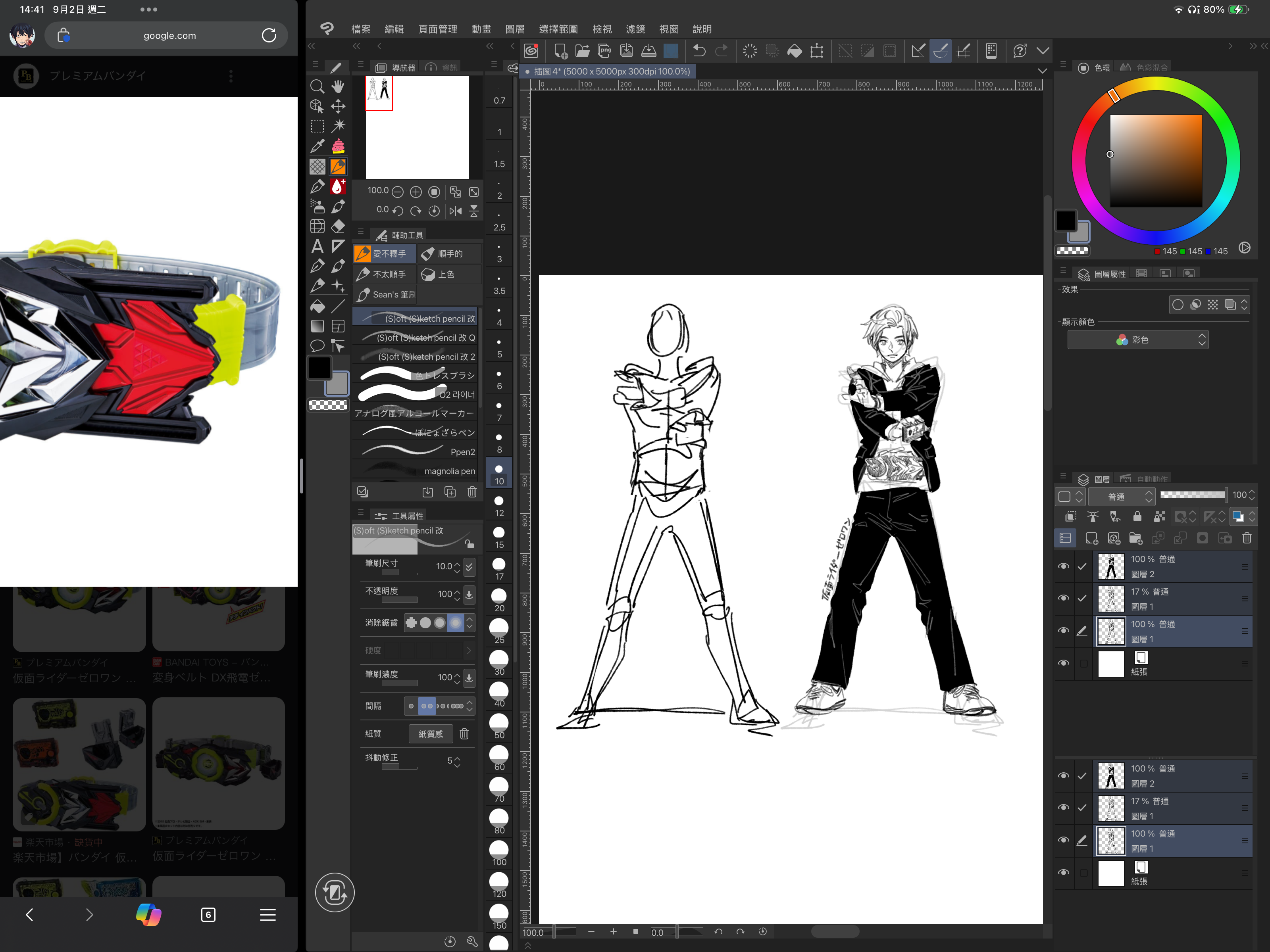Select 順手的 sub tool group
This screenshot has width=1270, height=952.
click(x=450, y=253)
